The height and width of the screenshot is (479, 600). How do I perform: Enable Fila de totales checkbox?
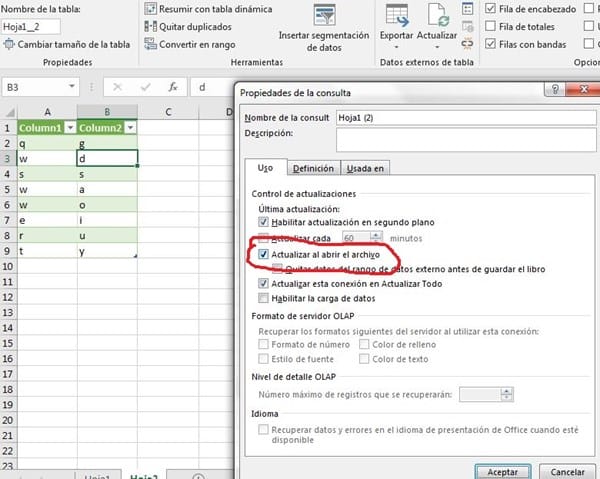[x=490, y=26]
